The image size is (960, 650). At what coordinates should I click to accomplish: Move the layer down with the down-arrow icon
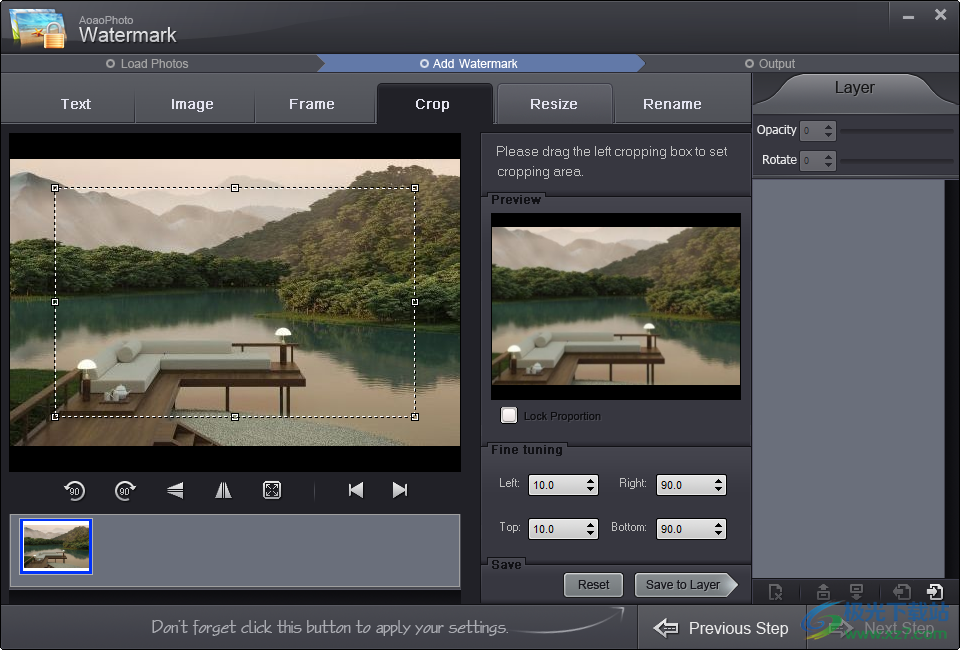(x=857, y=592)
